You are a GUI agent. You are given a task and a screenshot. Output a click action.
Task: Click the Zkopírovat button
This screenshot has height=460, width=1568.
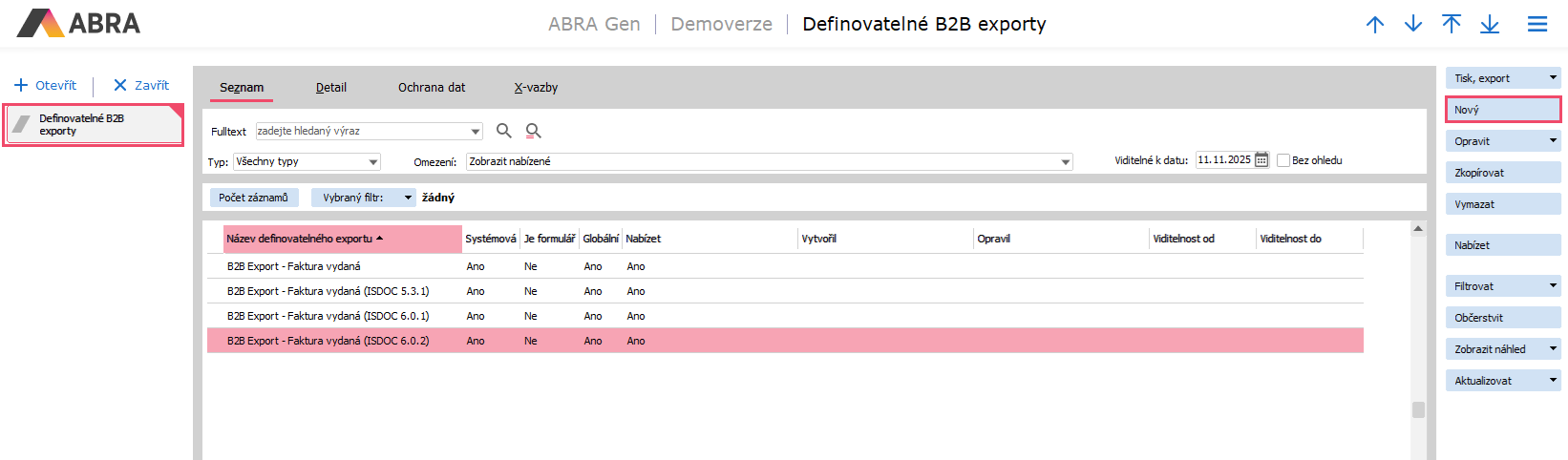click(1503, 173)
